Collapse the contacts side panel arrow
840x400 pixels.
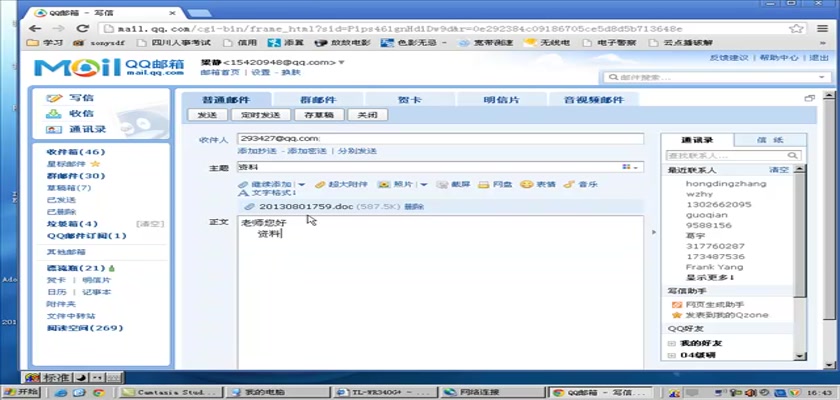tap(653, 232)
